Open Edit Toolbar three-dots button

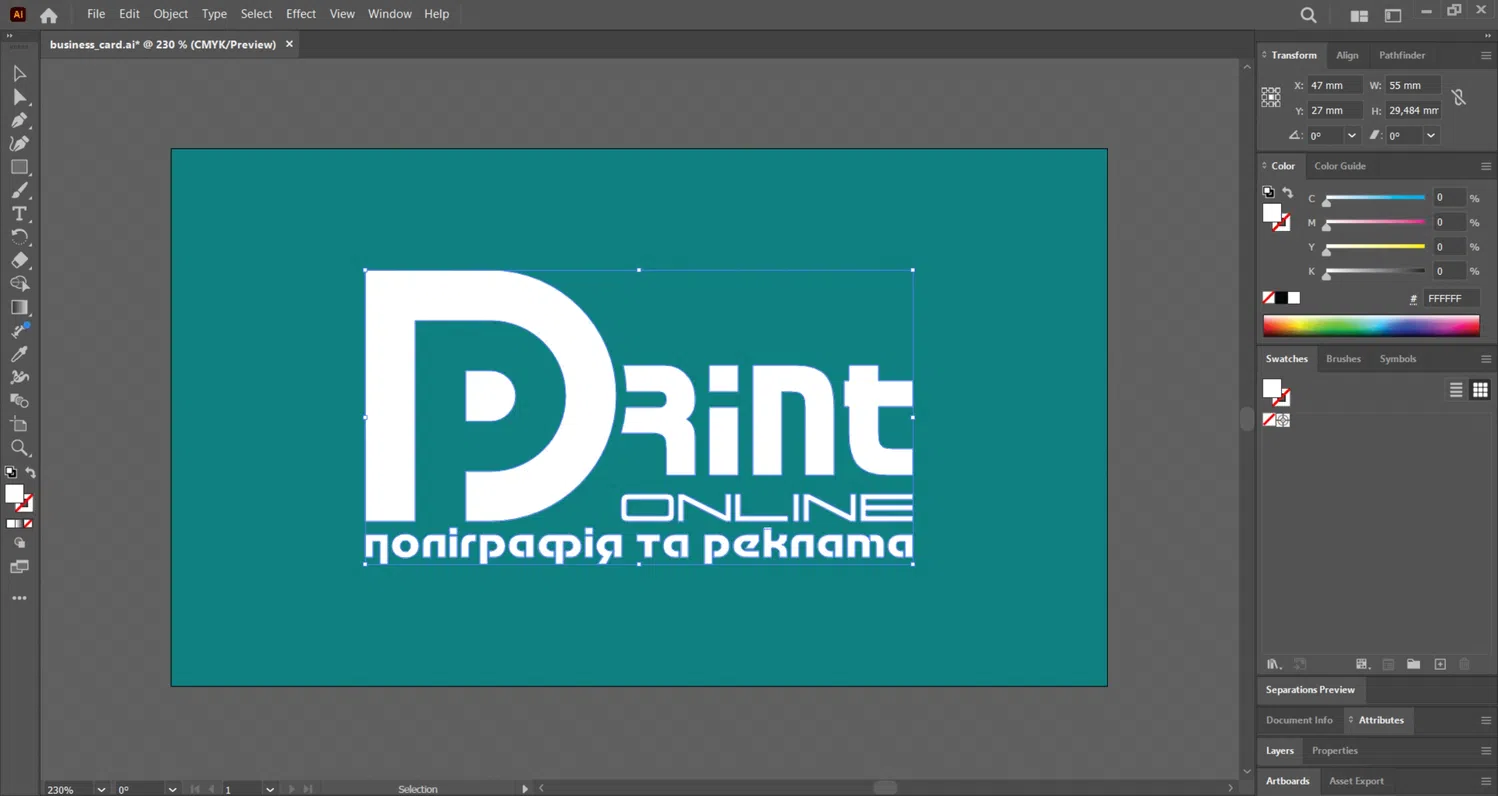pyautogui.click(x=19, y=598)
